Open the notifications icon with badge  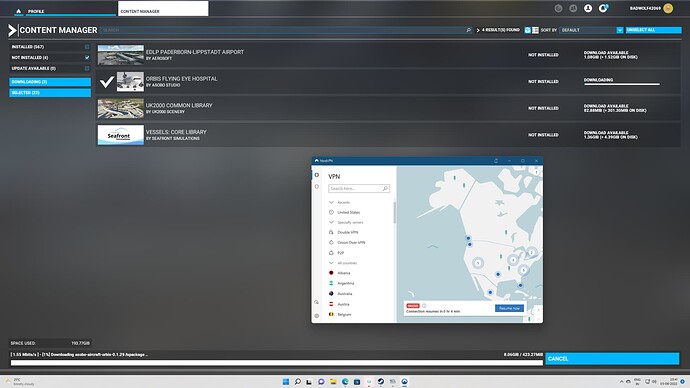[603, 8]
